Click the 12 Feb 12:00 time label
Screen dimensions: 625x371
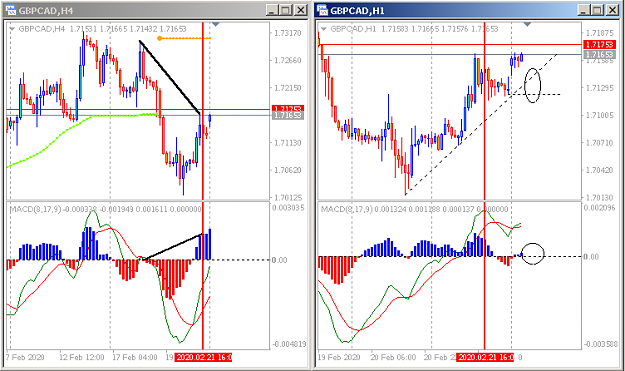coord(82,357)
